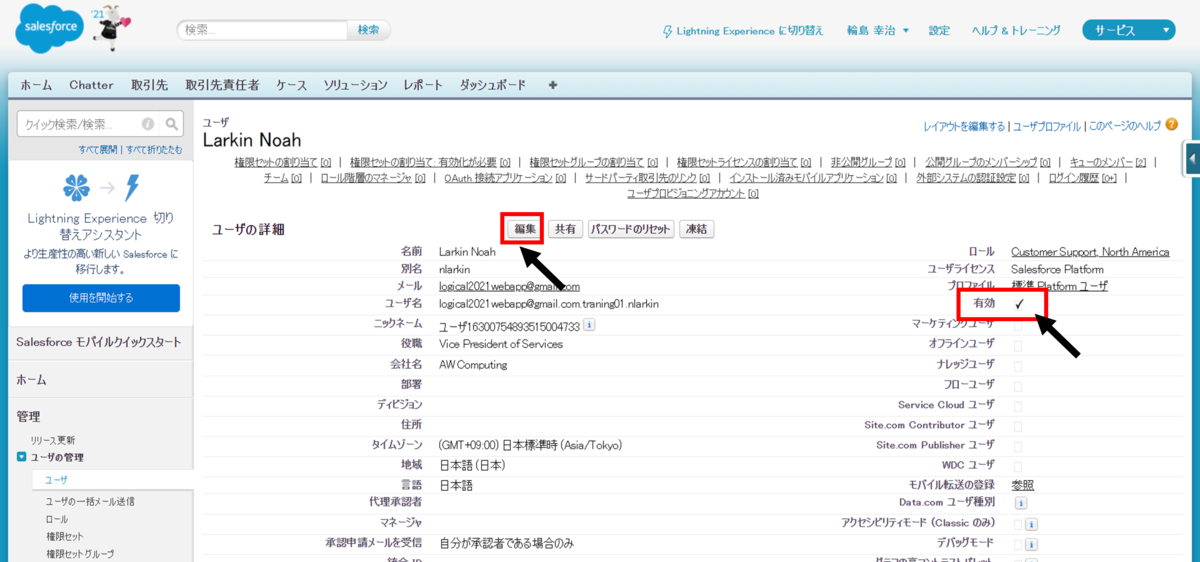Toggle the フローユーザ checkbox
Screen dimensions: 1200x562
(1018, 385)
